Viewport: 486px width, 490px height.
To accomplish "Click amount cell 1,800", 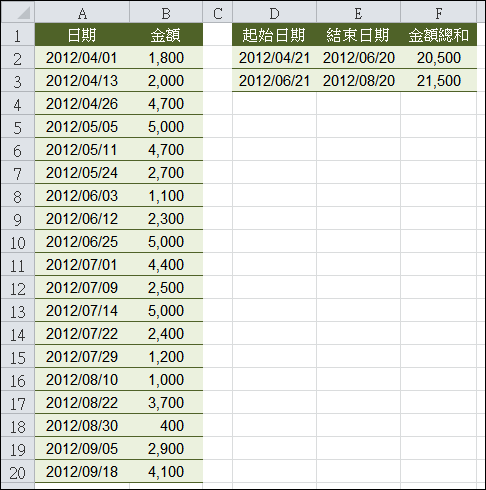I will tap(166, 58).
